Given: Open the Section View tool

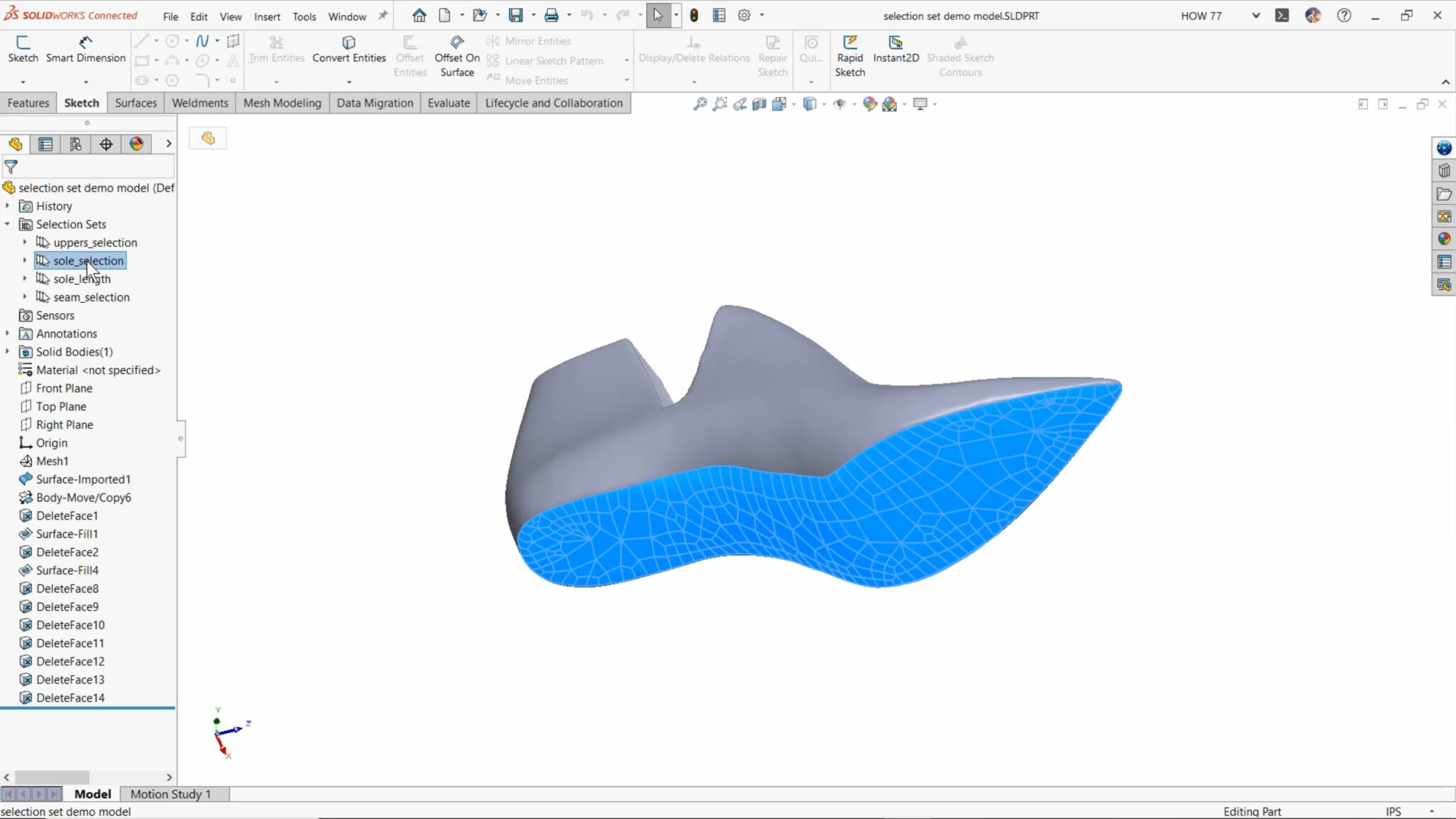Looking at the screenshot, I should pyautogui.click(x=758, y=104).
